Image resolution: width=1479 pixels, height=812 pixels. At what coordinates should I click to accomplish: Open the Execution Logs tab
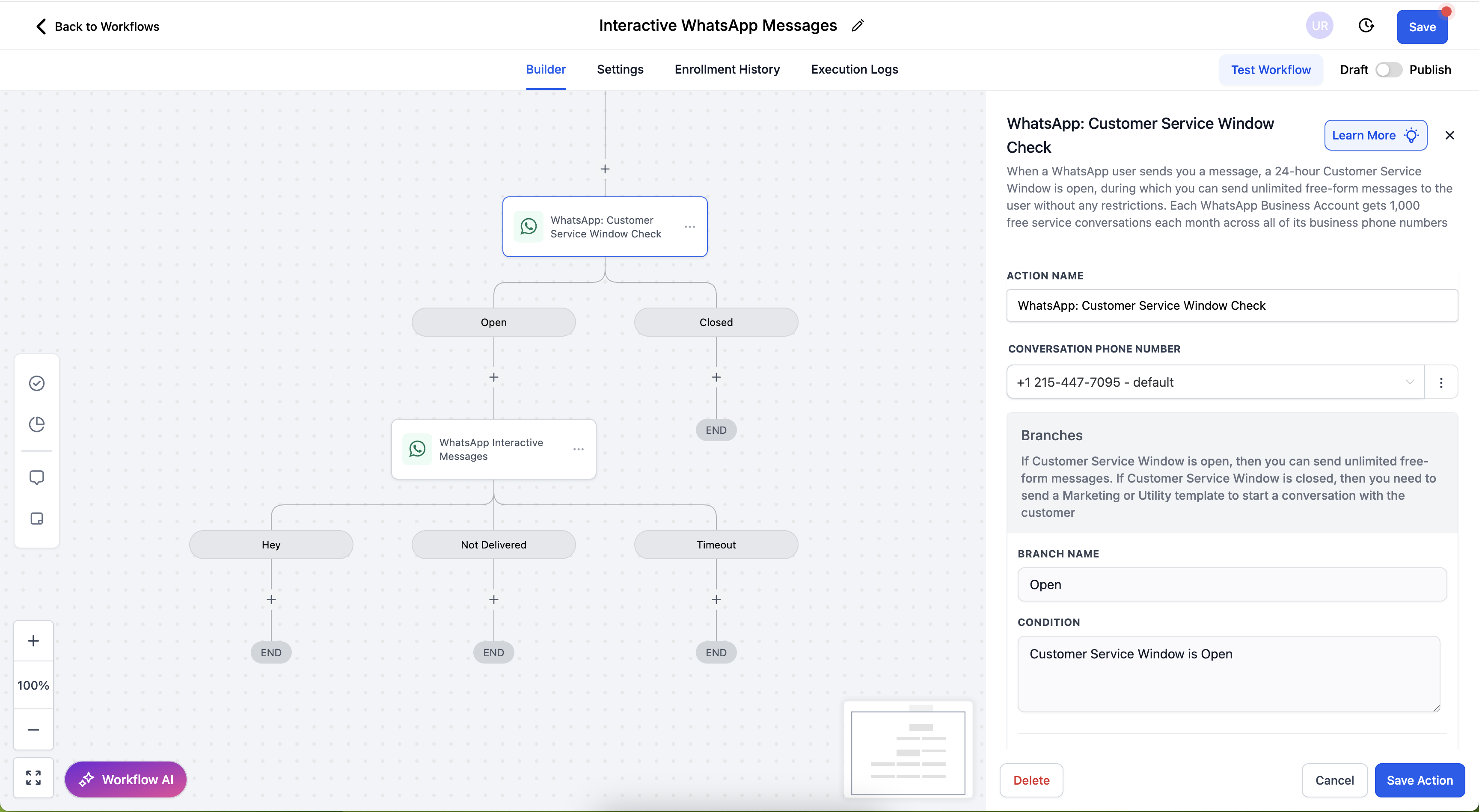854,69
